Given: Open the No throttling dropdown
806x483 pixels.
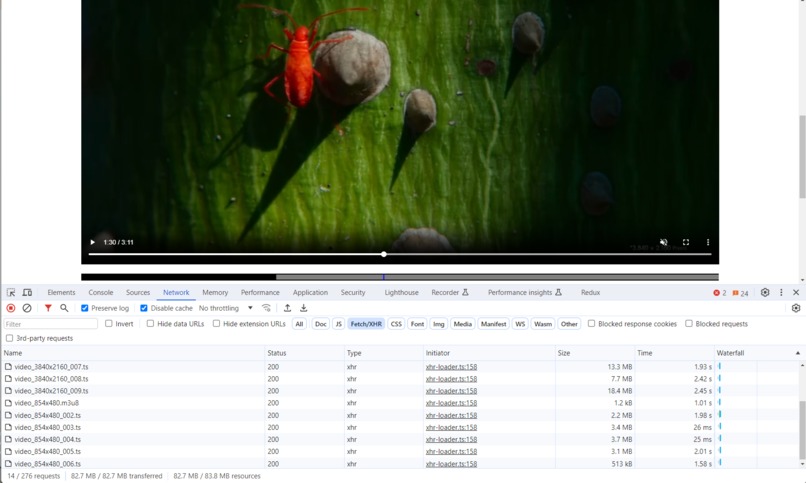Looking at the screenshot, I should tap(226, 308).
